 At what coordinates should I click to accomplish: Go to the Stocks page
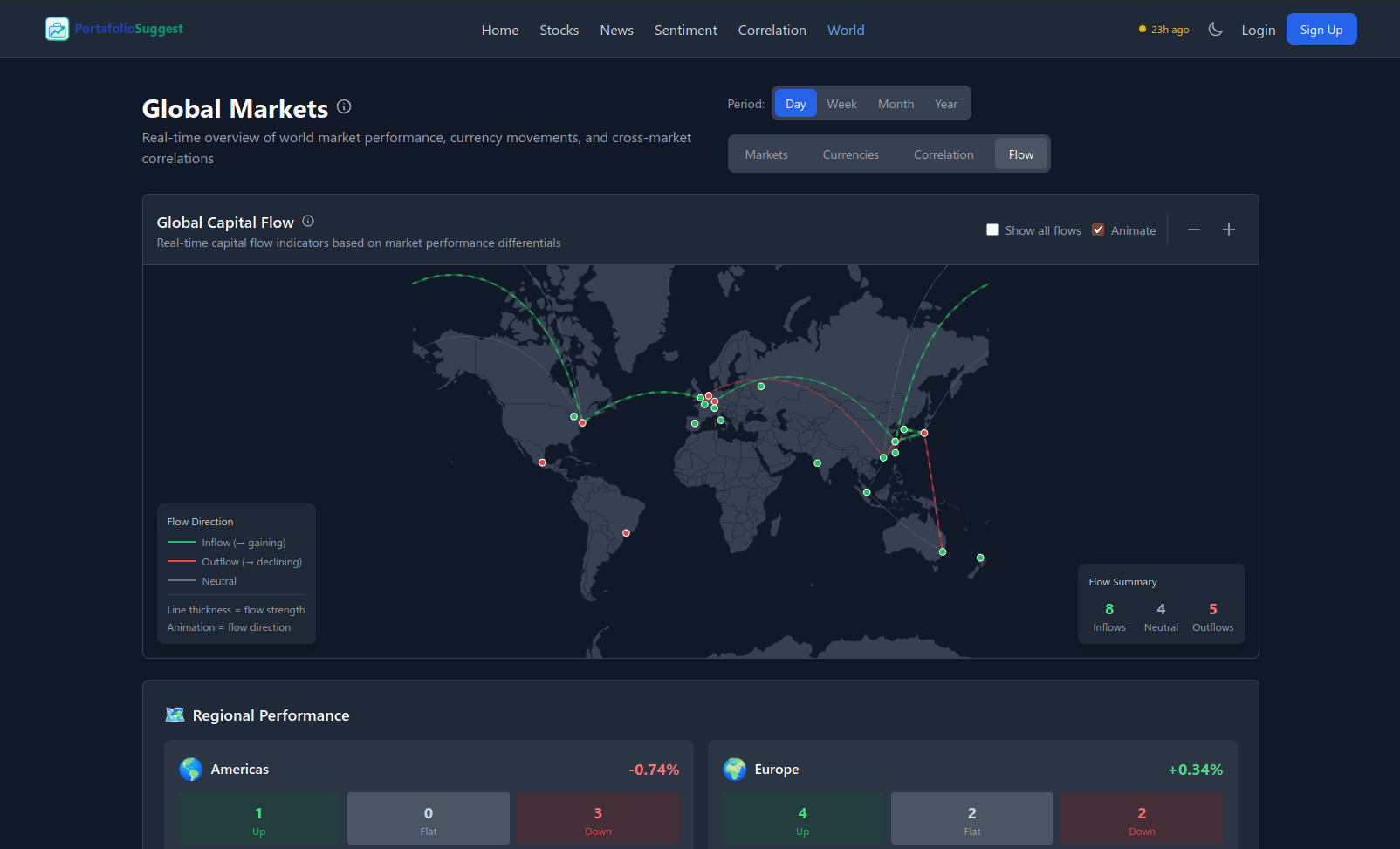[559, 30]
